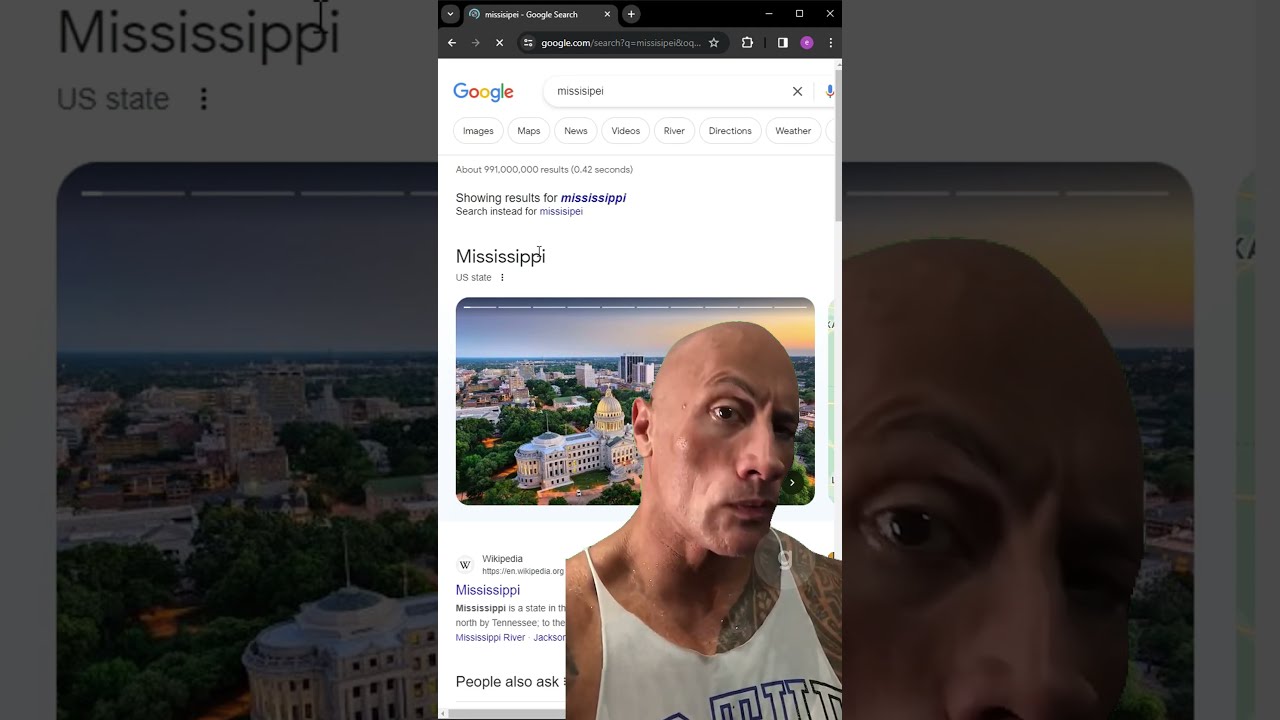Clear the search box with the X
The width and height of the screenshot is (1280, 720).
(797, 91)
